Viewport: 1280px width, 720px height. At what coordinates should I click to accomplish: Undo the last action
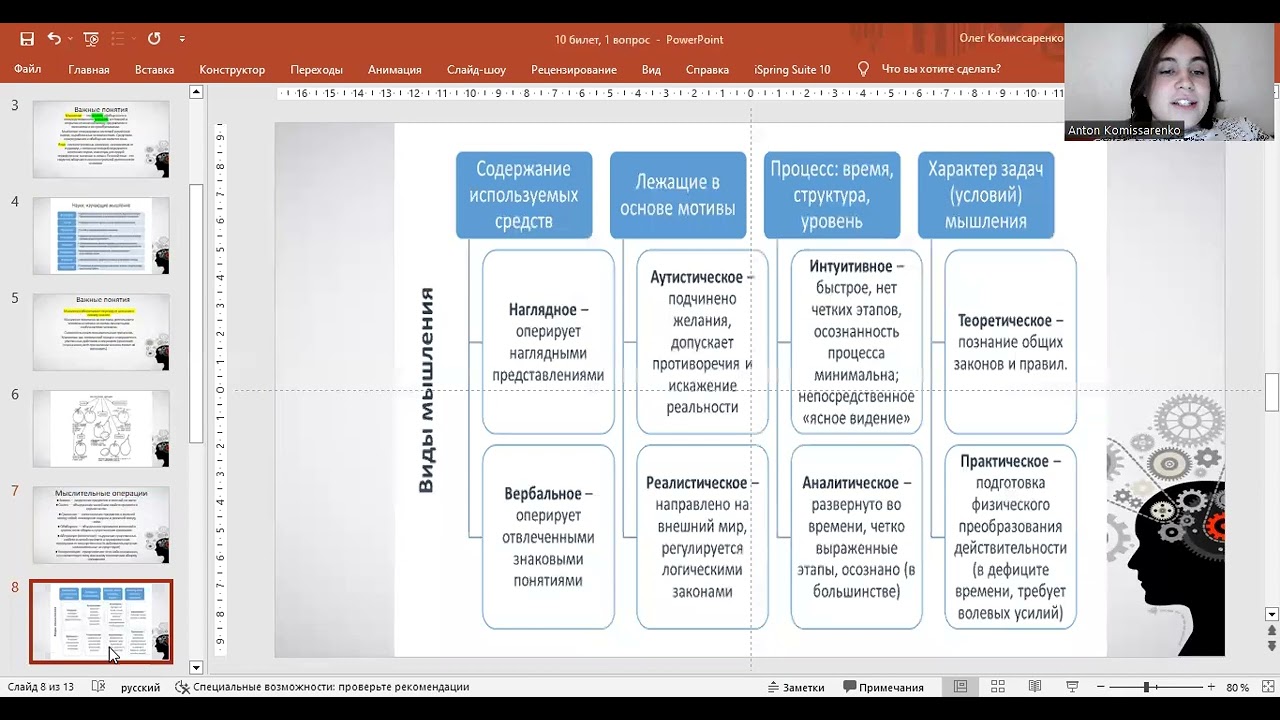(53, 39)
